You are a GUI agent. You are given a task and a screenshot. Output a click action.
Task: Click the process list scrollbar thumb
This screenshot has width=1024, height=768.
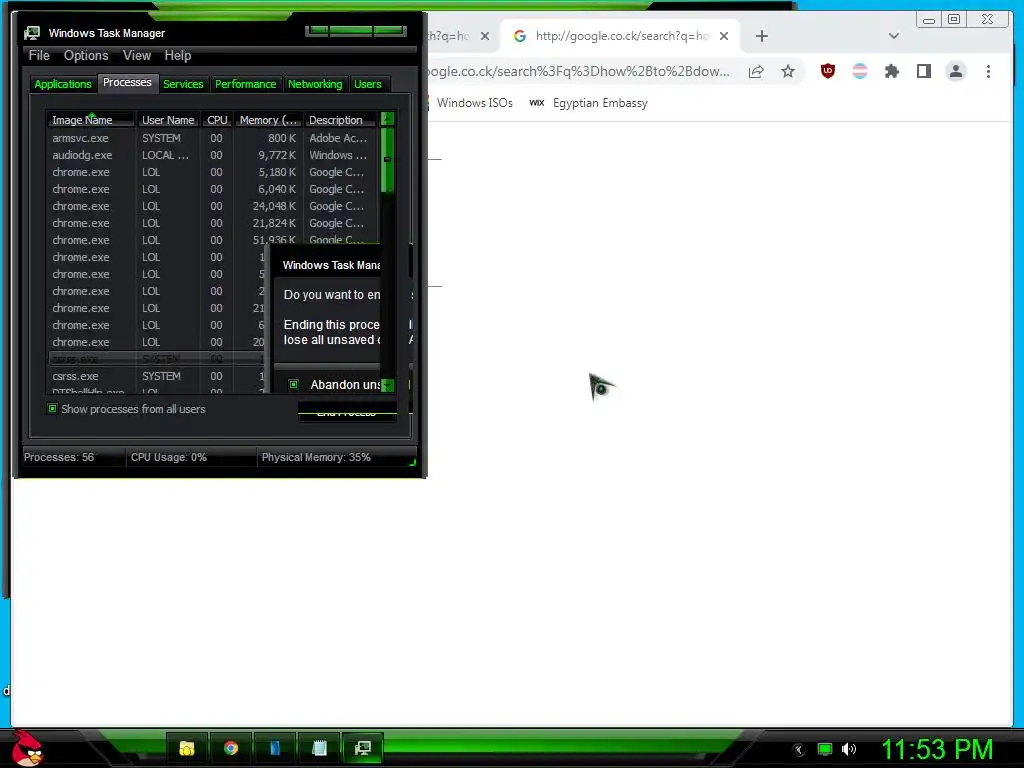tap(387, 159)
